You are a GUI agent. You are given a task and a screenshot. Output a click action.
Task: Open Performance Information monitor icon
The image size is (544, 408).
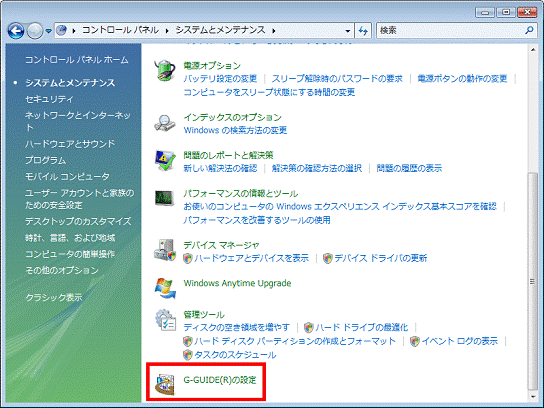(165, 198)
